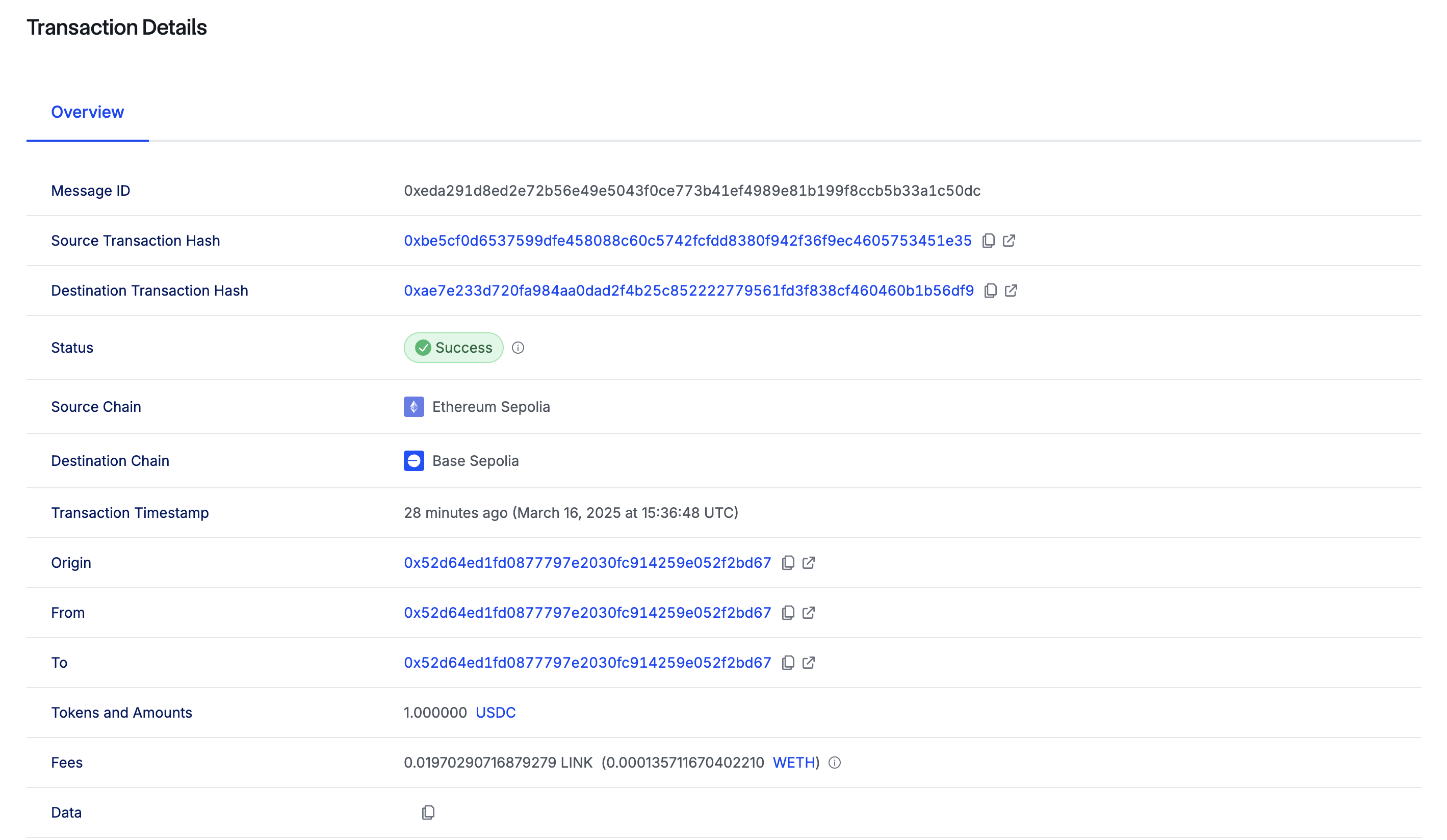Copy the Data field contents

point(428,812)
